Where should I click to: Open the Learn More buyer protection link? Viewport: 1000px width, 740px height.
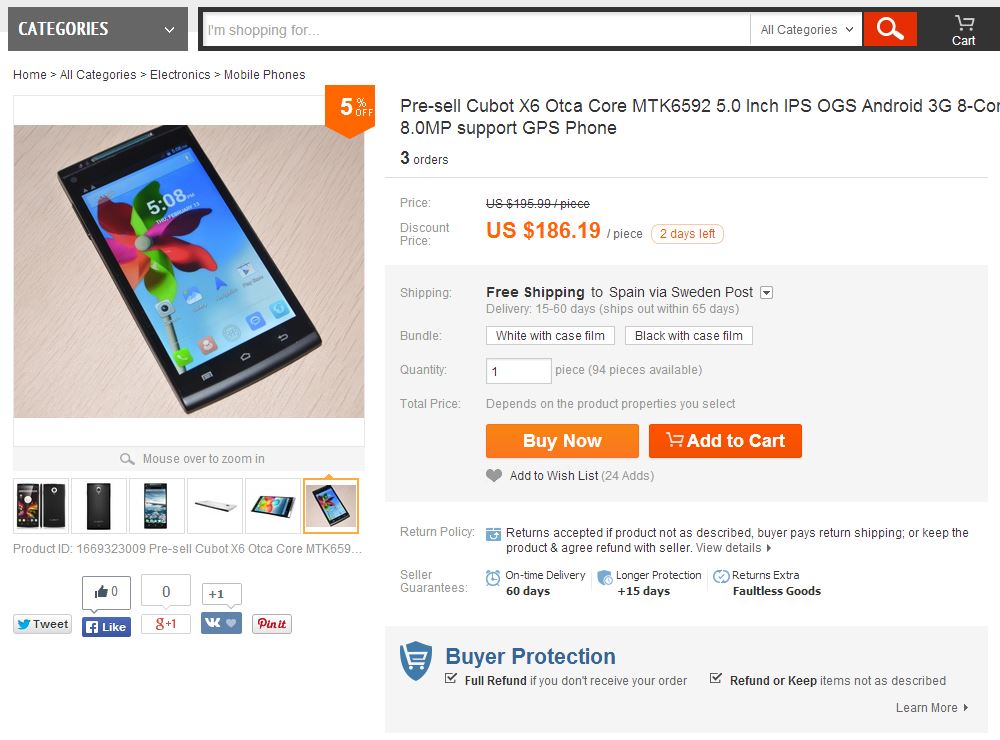(931, 708)
